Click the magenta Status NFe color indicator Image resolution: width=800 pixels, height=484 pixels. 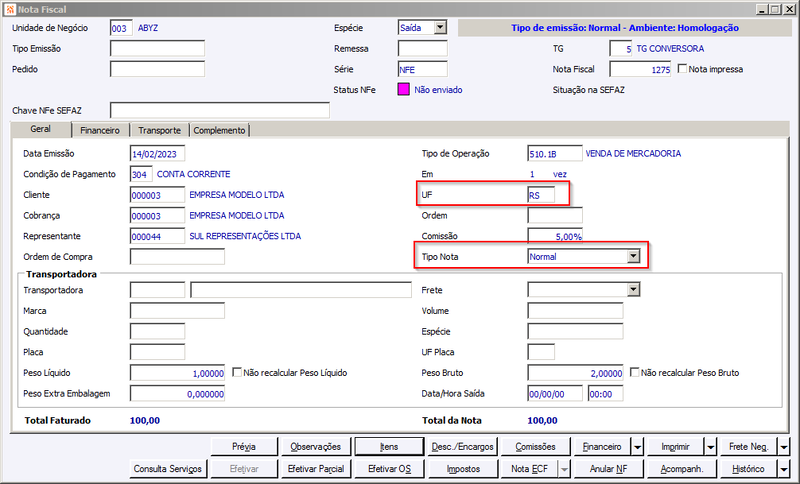click(404, 90)
